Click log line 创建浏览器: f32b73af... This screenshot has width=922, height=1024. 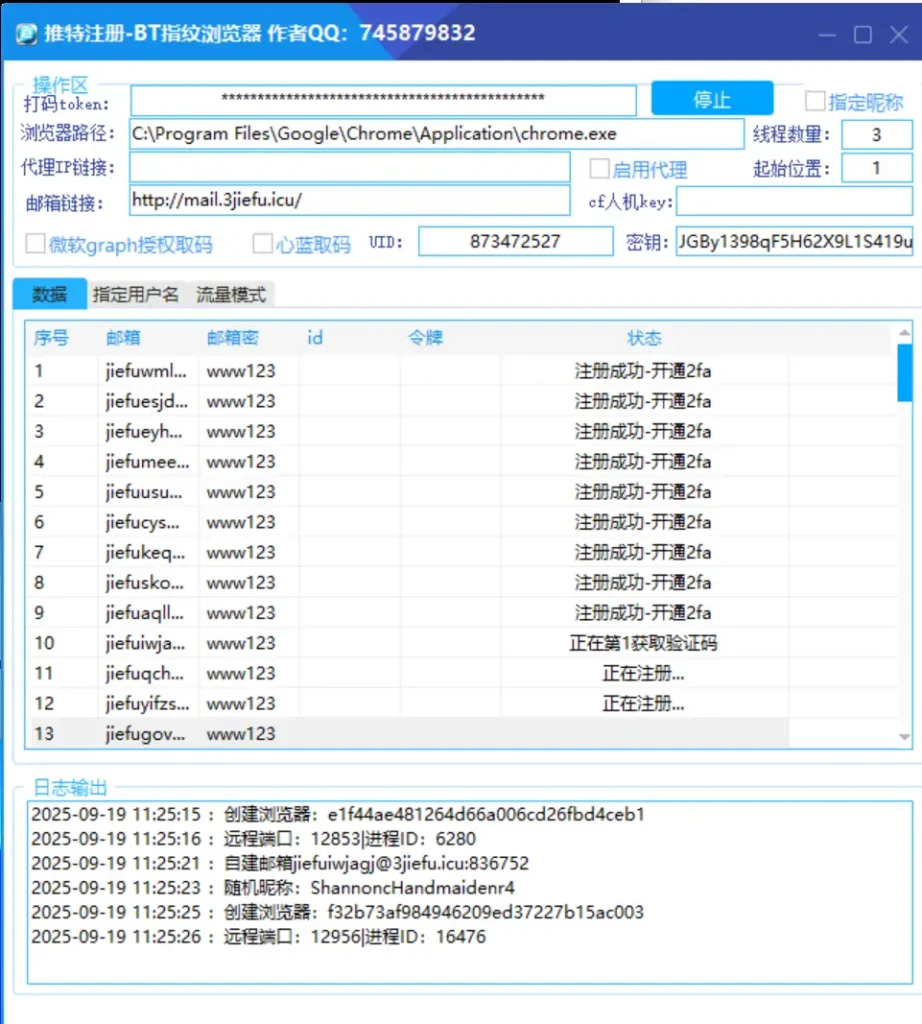click(x=338, y=912)
